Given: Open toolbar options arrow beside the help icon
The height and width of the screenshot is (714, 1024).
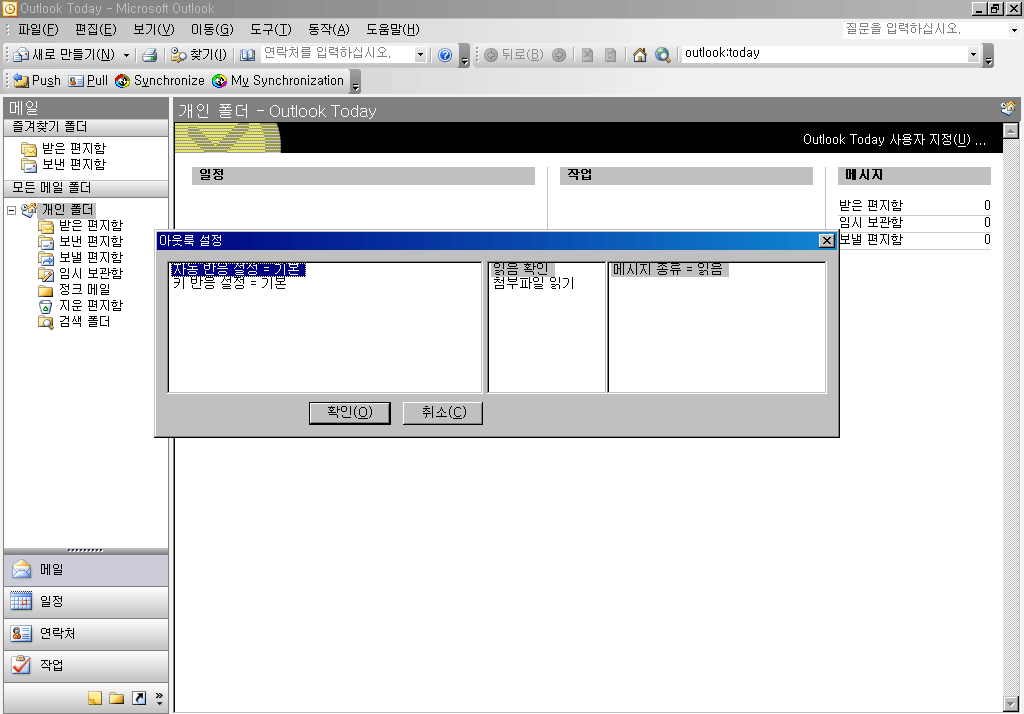Looking at the screenshot, I should [x=464, y=56].
